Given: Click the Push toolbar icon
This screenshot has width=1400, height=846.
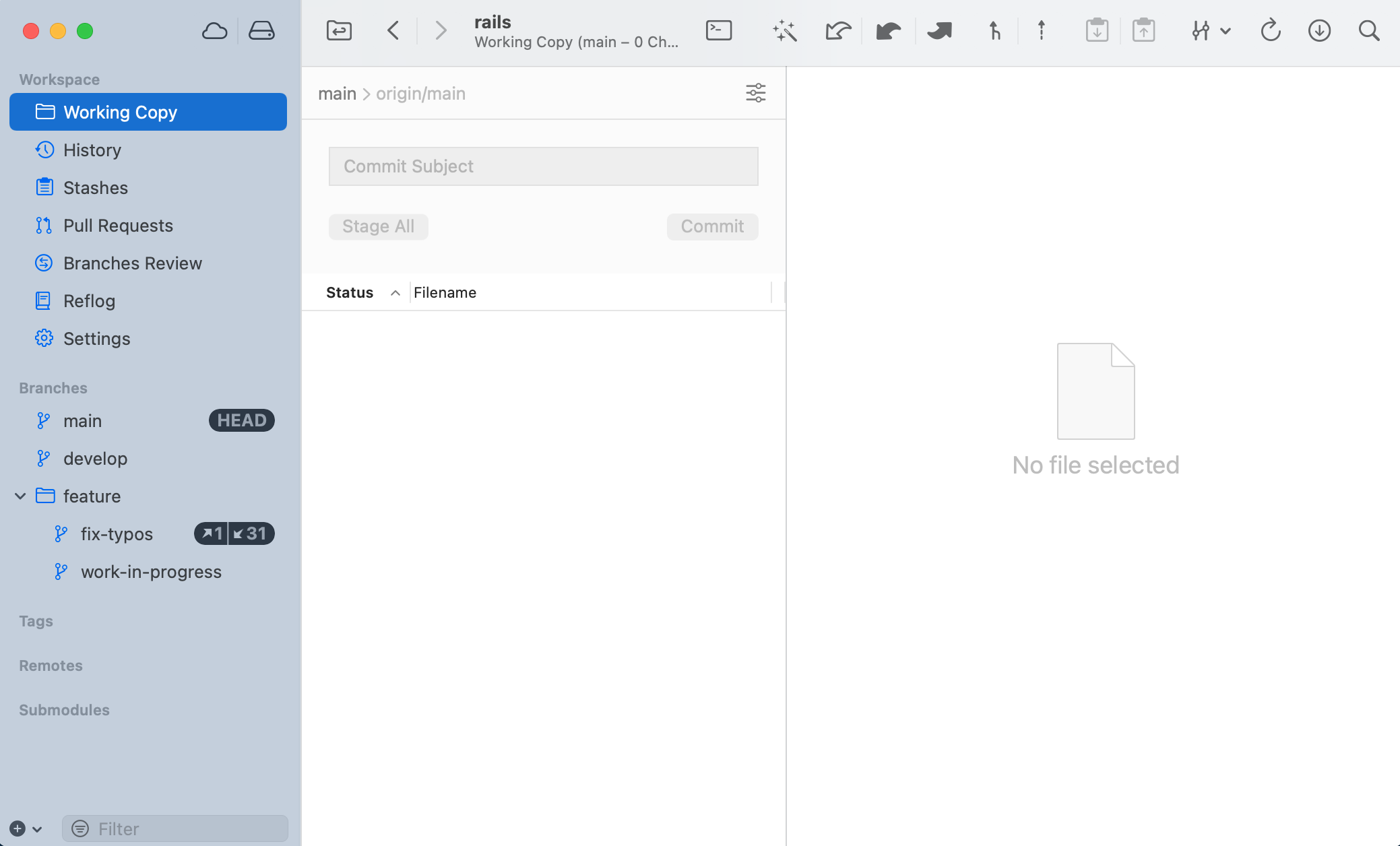Looking at the screenshot, I should pyautogui.click(x=939, y=30).
